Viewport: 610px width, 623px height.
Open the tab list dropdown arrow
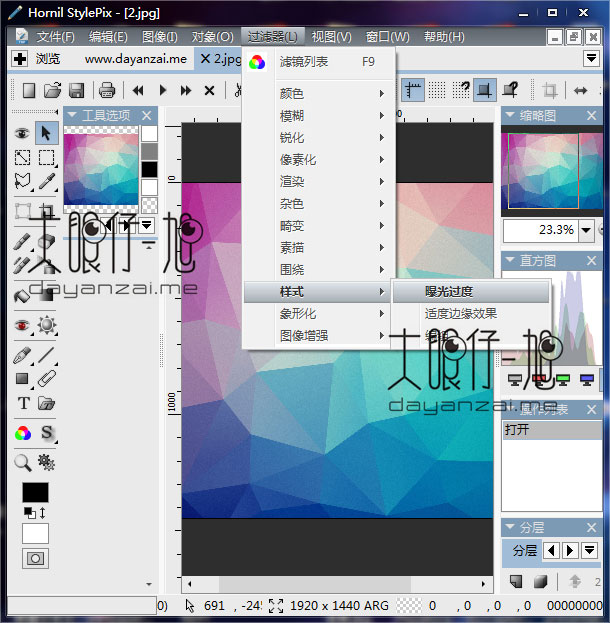tap(591, 58)
